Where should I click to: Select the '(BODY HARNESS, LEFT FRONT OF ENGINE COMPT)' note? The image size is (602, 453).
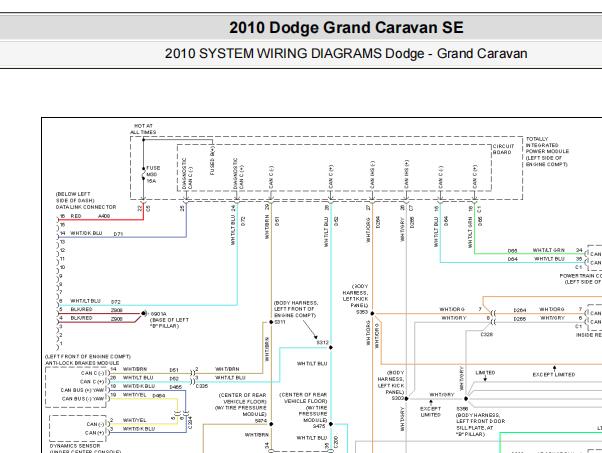(x=296, y=309)
